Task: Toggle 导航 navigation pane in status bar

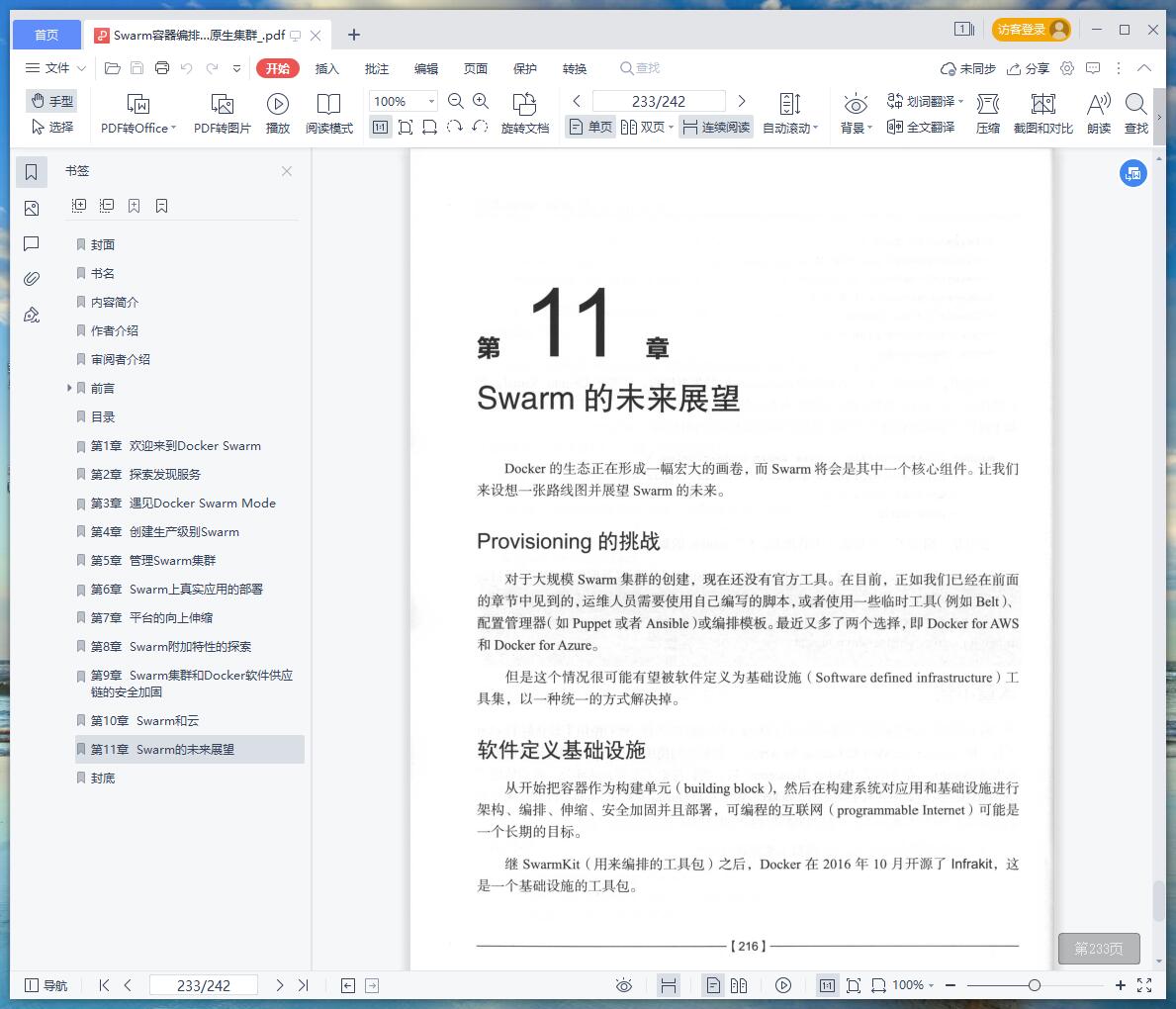Action: coord(46,985)
